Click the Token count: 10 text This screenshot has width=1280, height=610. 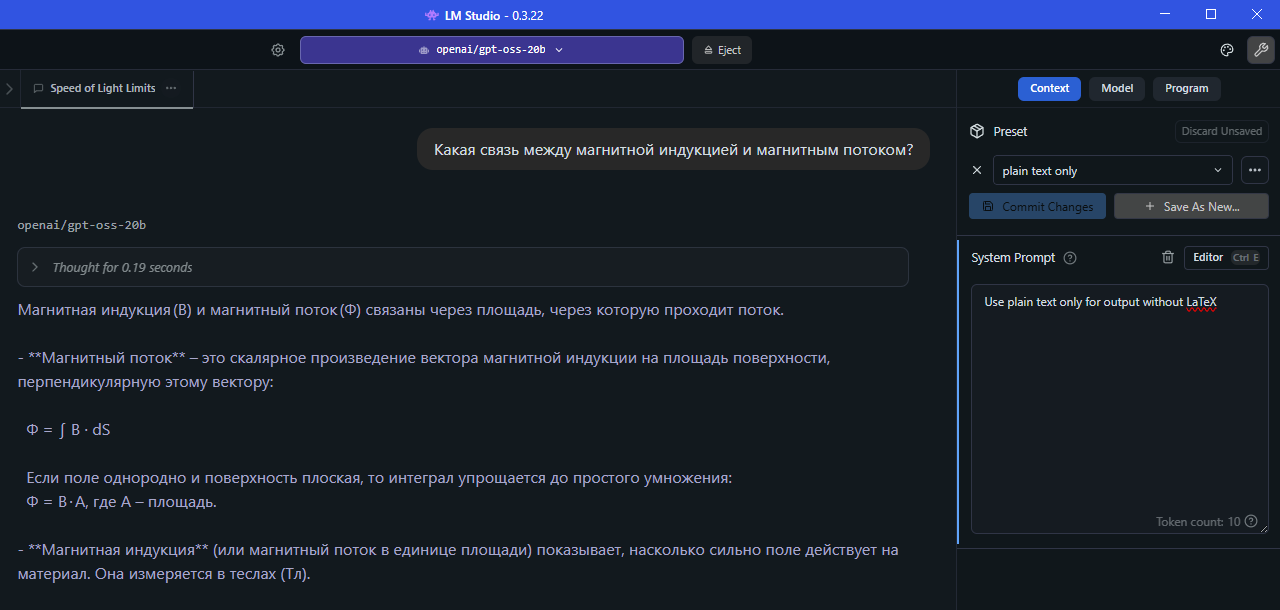[x=1198, y=522]
